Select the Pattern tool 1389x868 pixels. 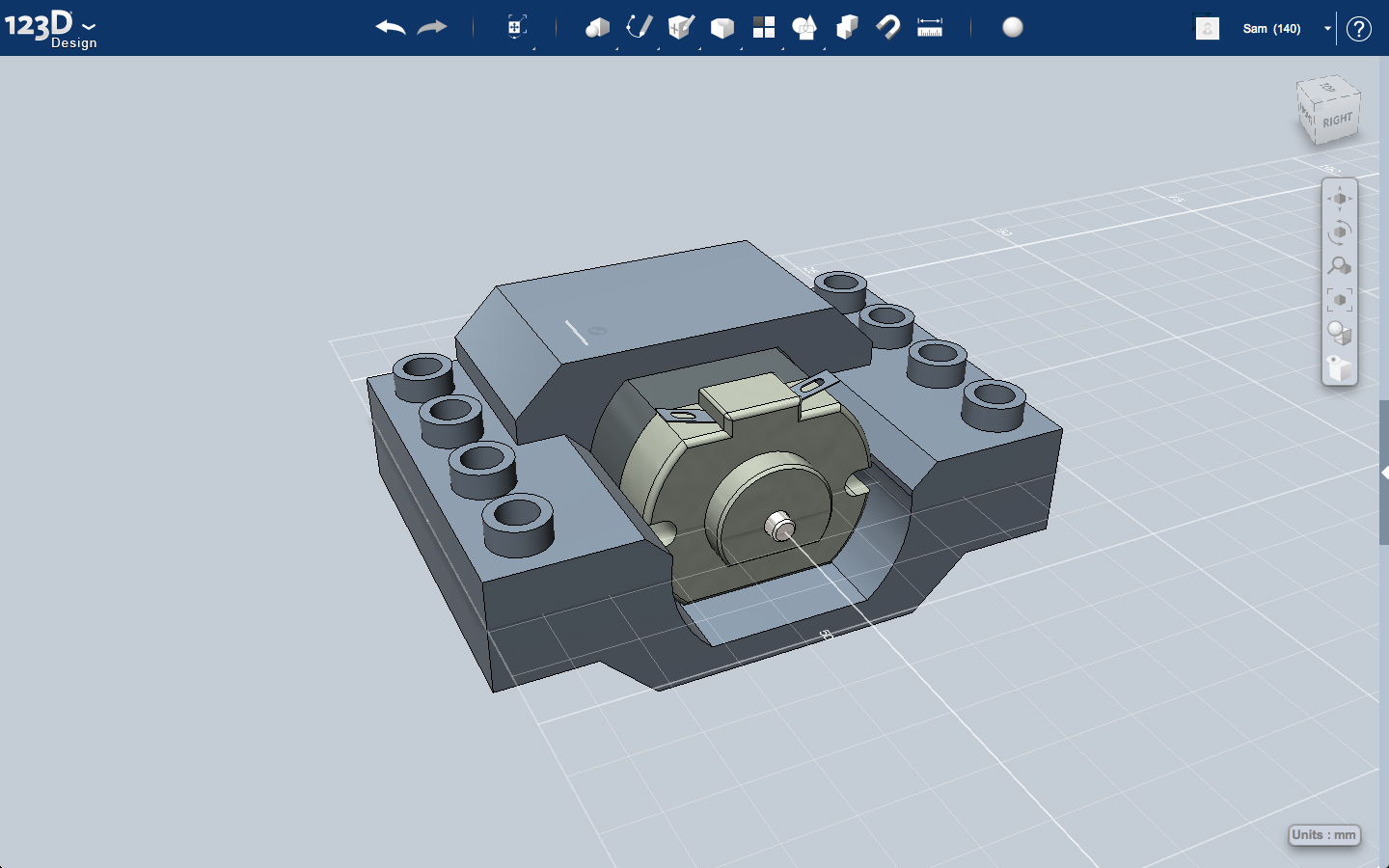pos(764,28)
